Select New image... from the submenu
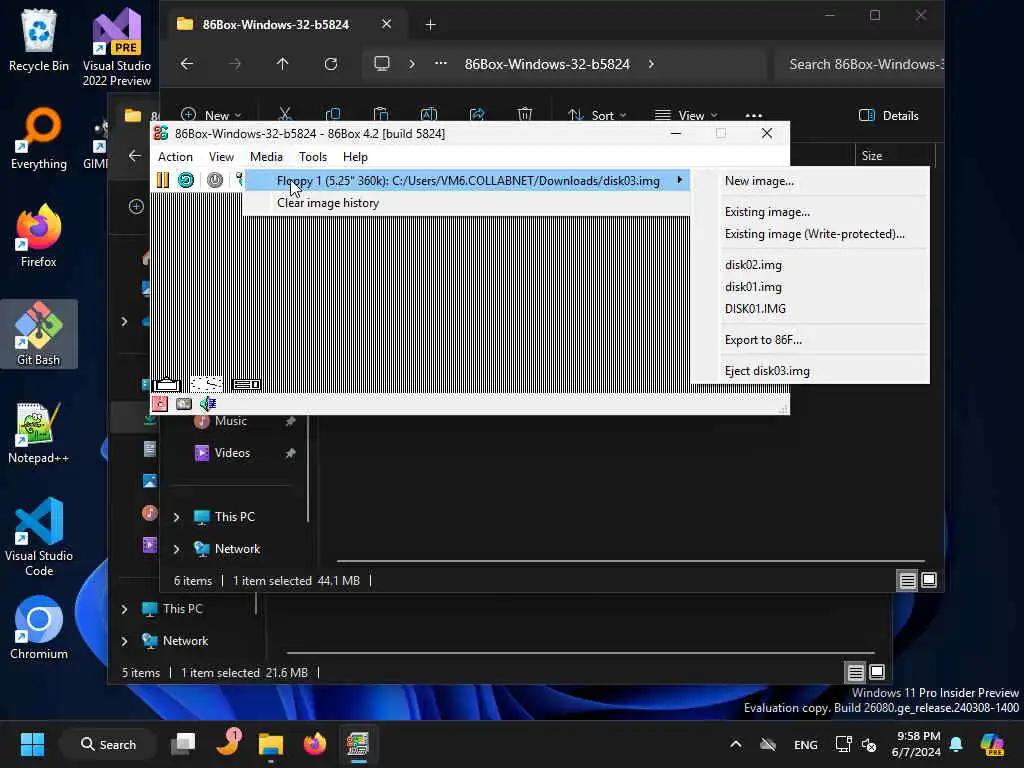The height and width of the screenshot is (768, 1024). pyautogui.click(x=760, y=181)
